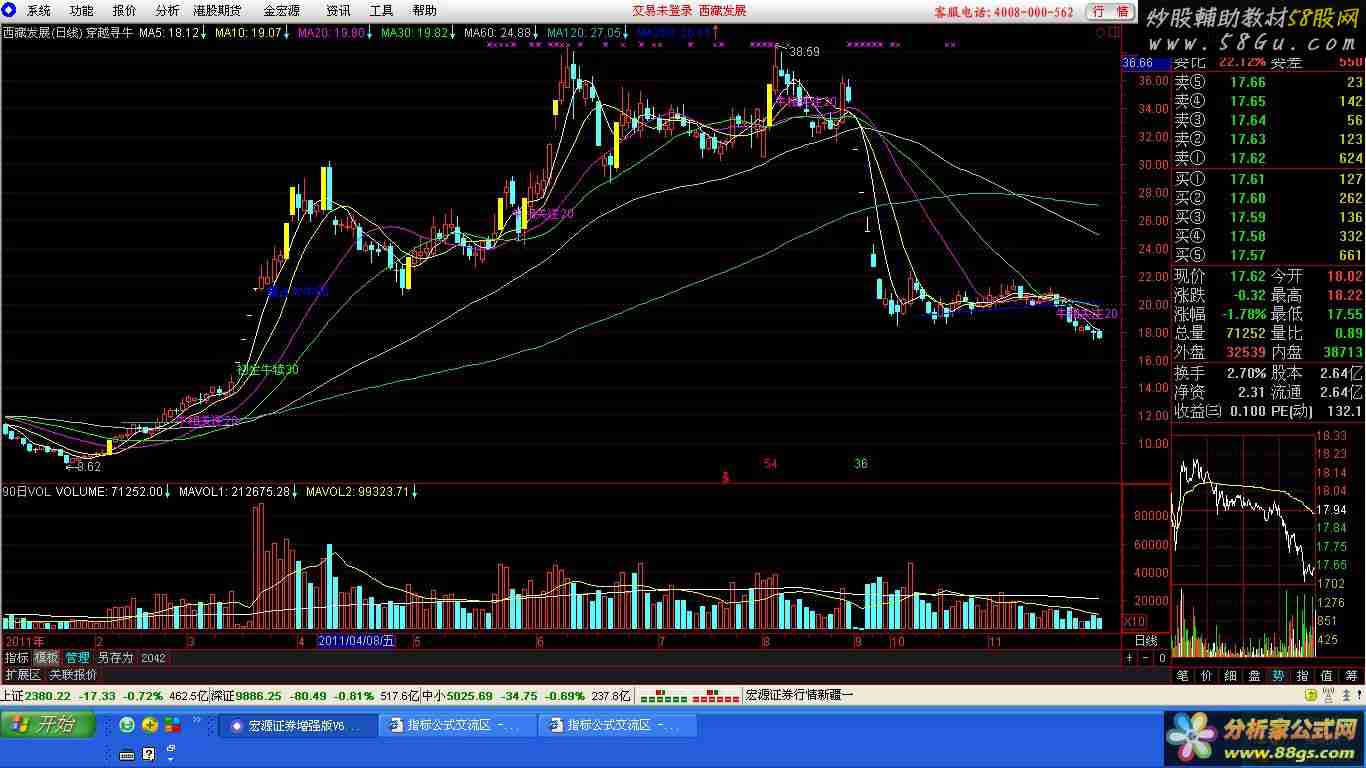
Task: Open the 关联报价 panel
Action: 73,675
